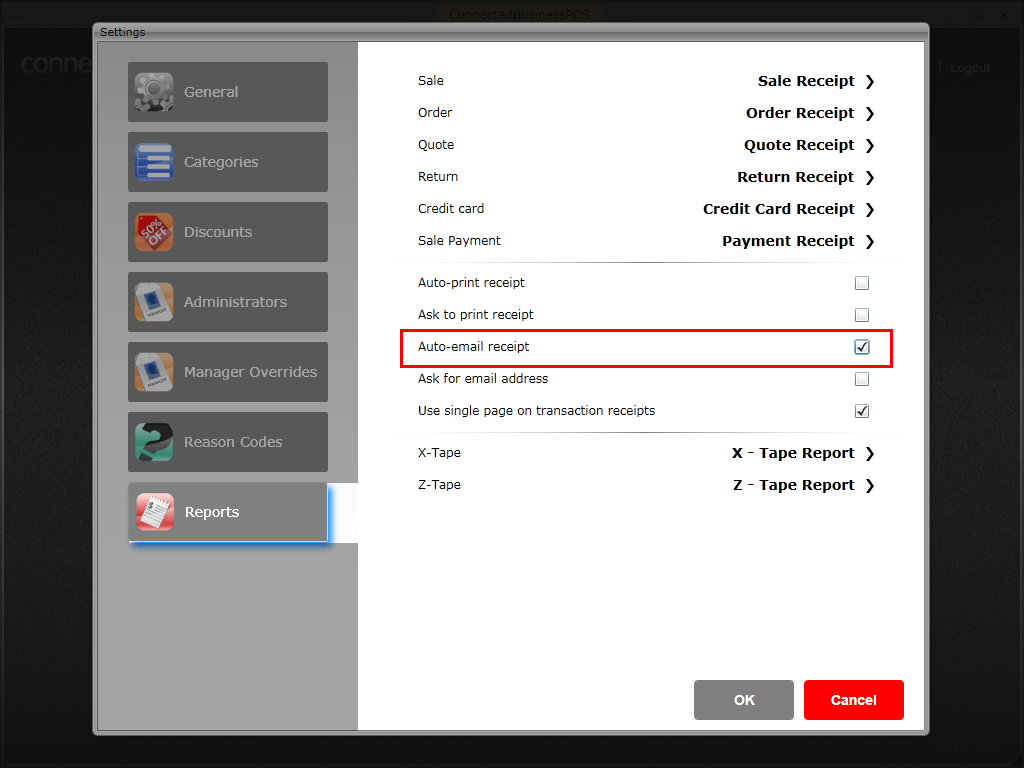Open the Credit Card Receipt chevron
Viewport: 1024px width, 768px height.
869,209
